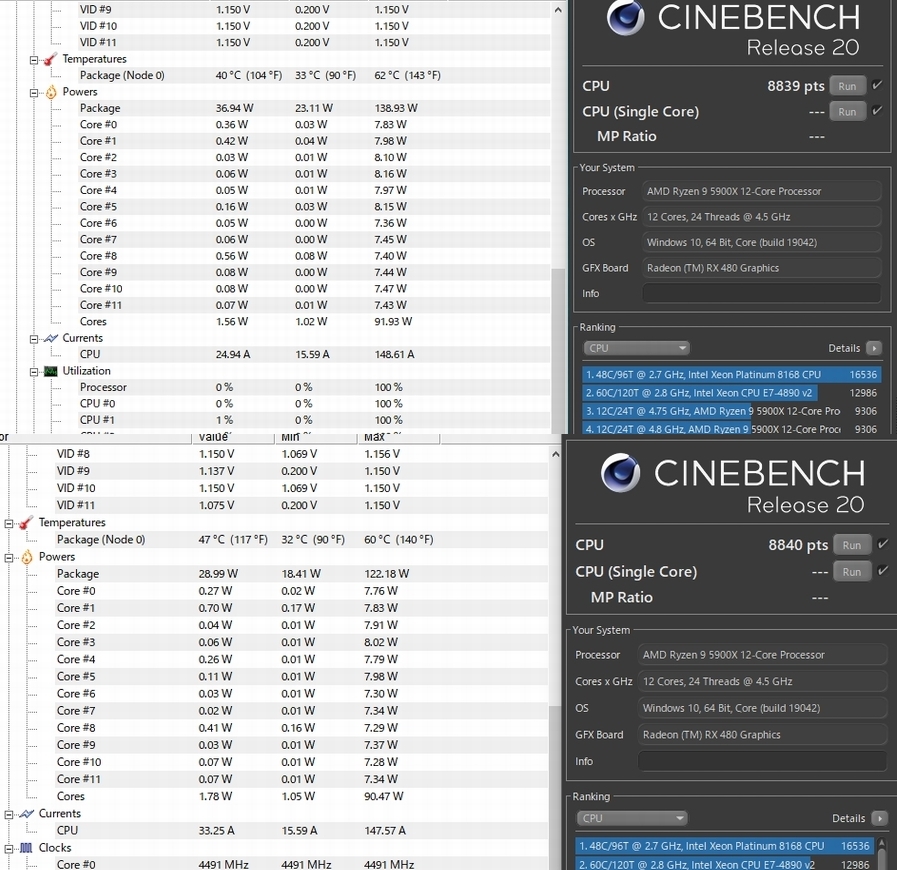
Task: Click the Details arrow icon in upper Ranking
Action: 874,348
